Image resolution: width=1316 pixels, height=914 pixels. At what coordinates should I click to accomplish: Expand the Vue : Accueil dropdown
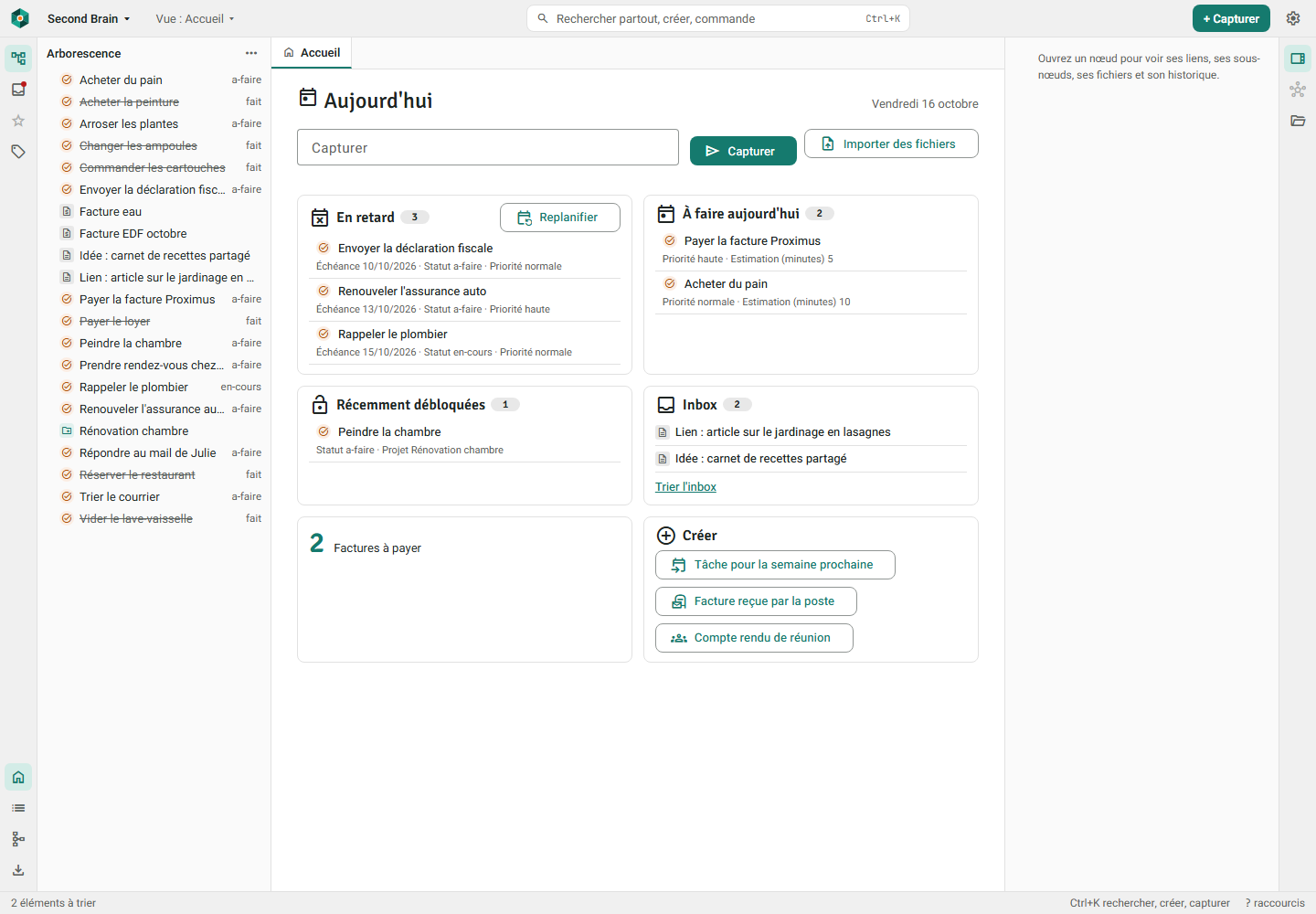point(195,18)
